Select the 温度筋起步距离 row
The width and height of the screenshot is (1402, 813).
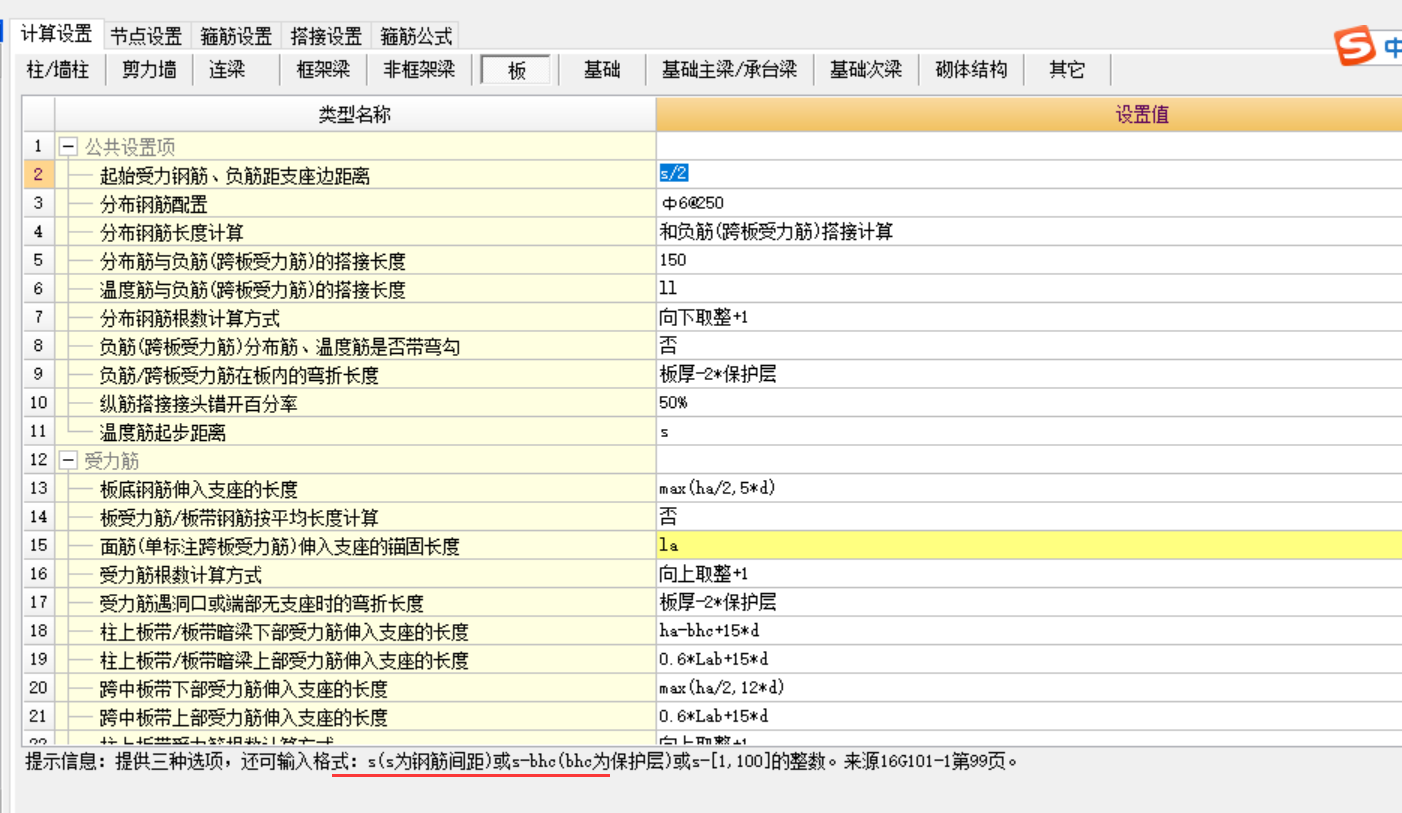tap(355, 432)
